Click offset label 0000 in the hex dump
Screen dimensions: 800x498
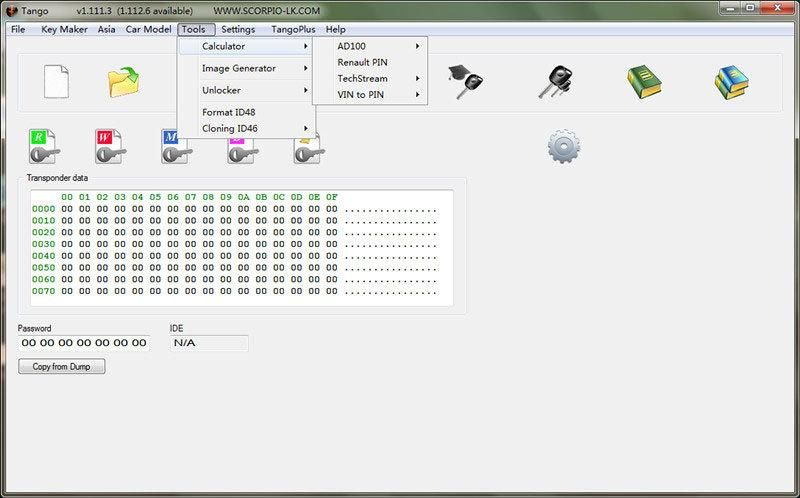43,209
